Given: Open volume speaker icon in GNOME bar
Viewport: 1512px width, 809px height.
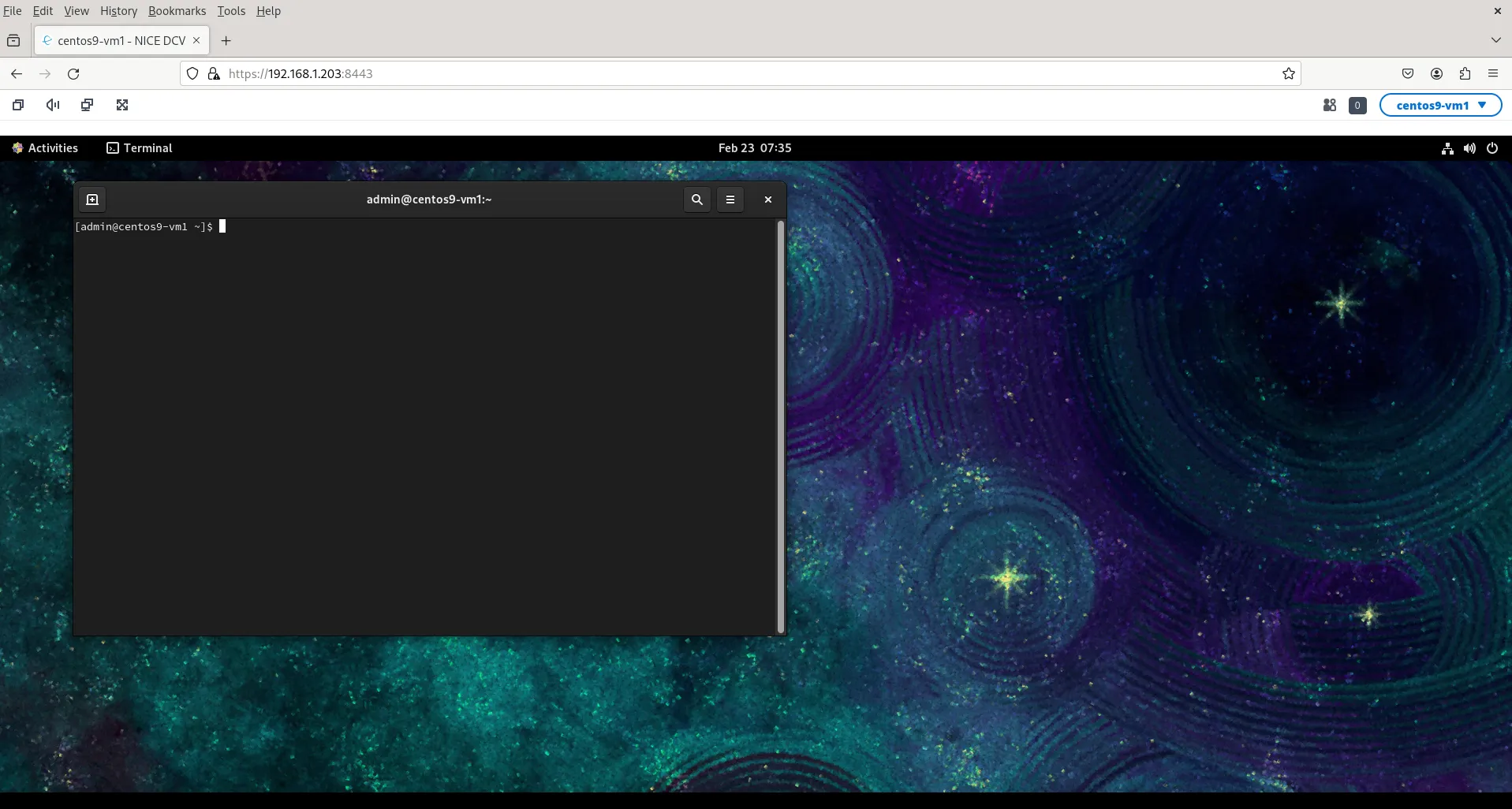Looking at the screenshot, I should [x=1469, y=148].
